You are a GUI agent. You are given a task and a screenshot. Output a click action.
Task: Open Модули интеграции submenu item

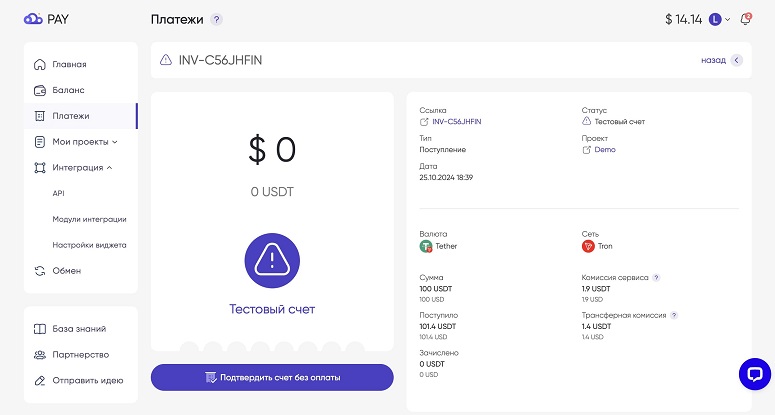pyautogui.click(x=89, y=219)
